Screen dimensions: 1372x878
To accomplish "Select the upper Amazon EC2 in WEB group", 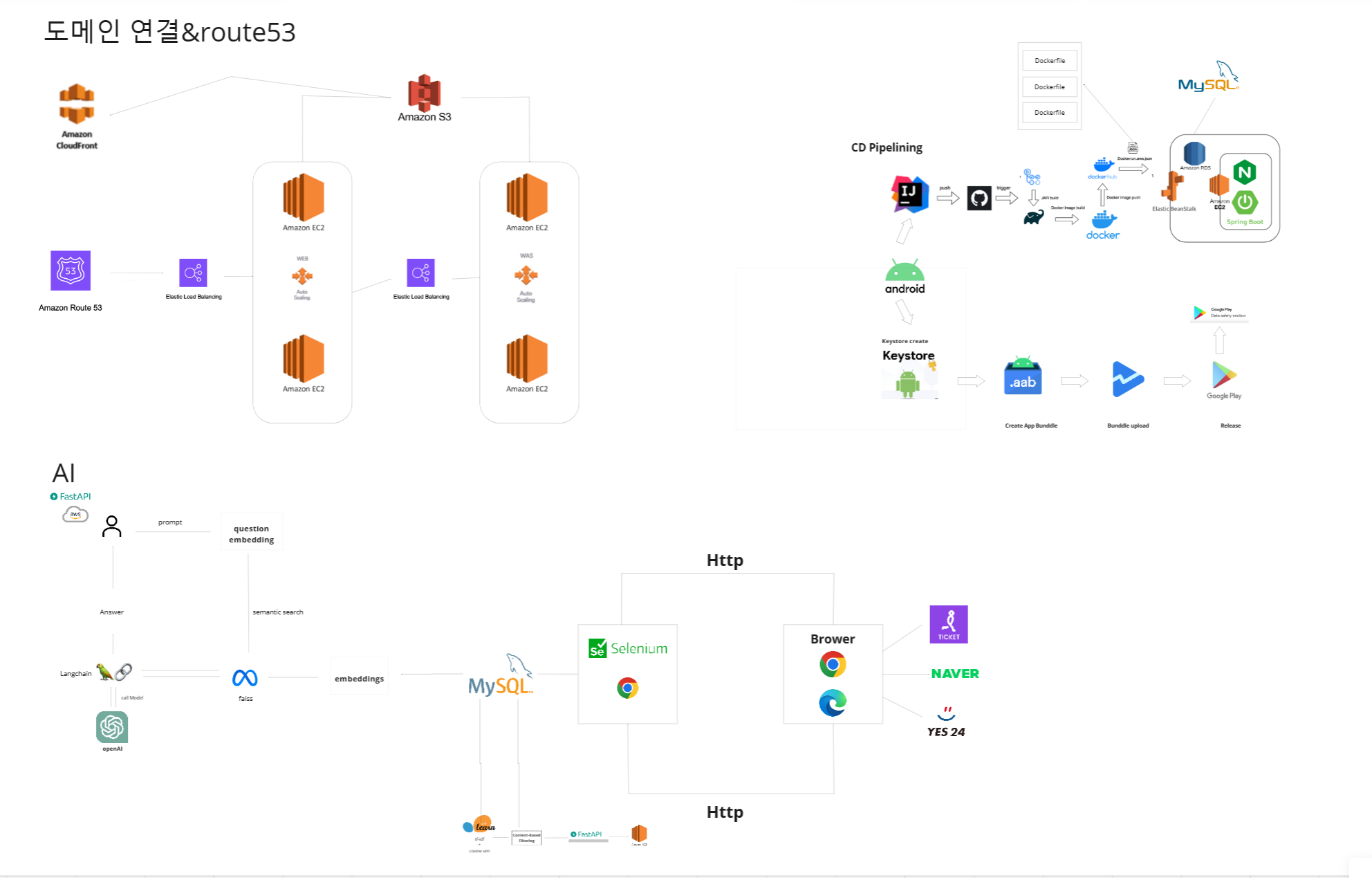I will pos(303,197).
